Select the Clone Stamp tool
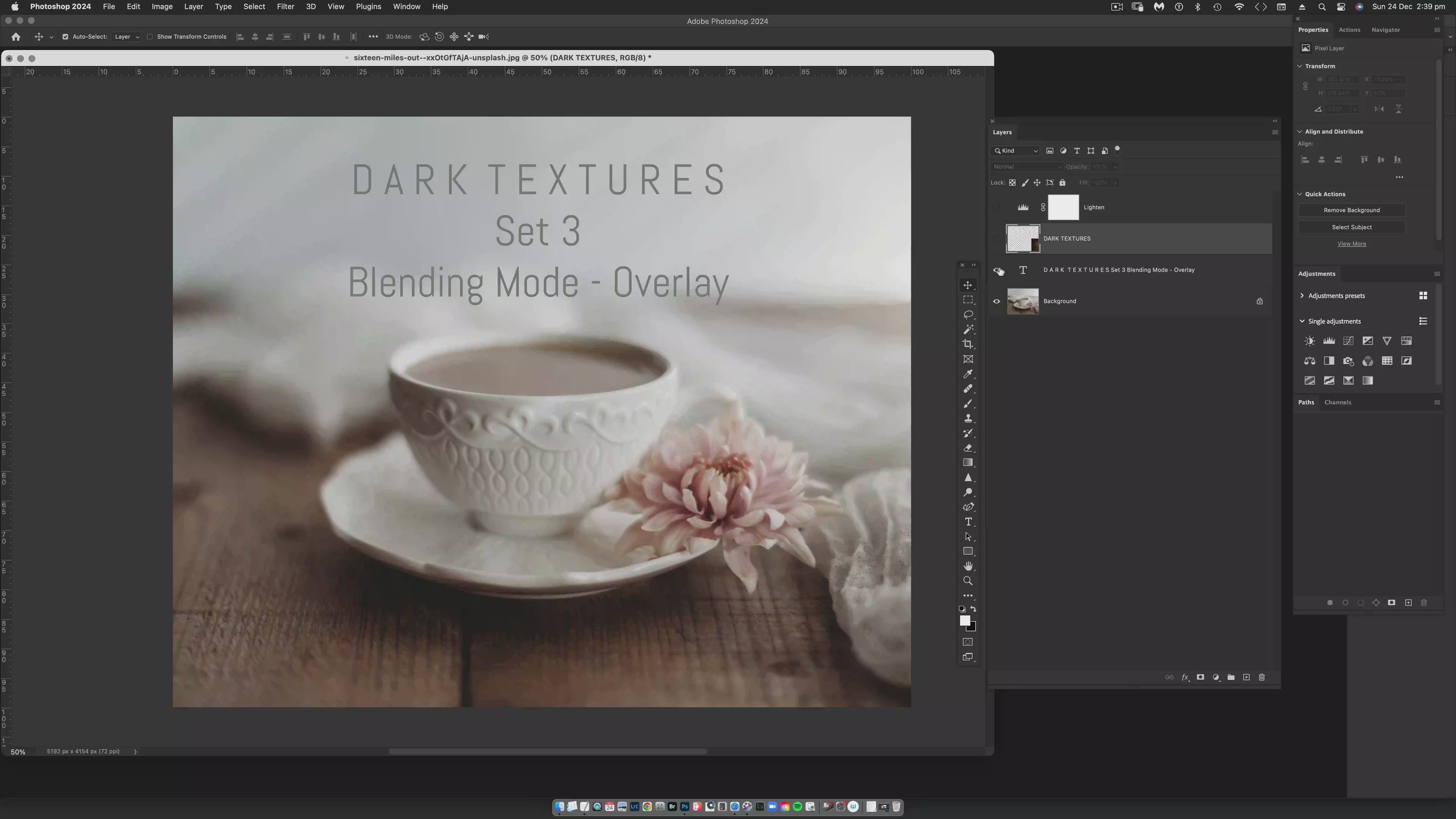This screenshot has height=819, width=1456. coord(968,418)
